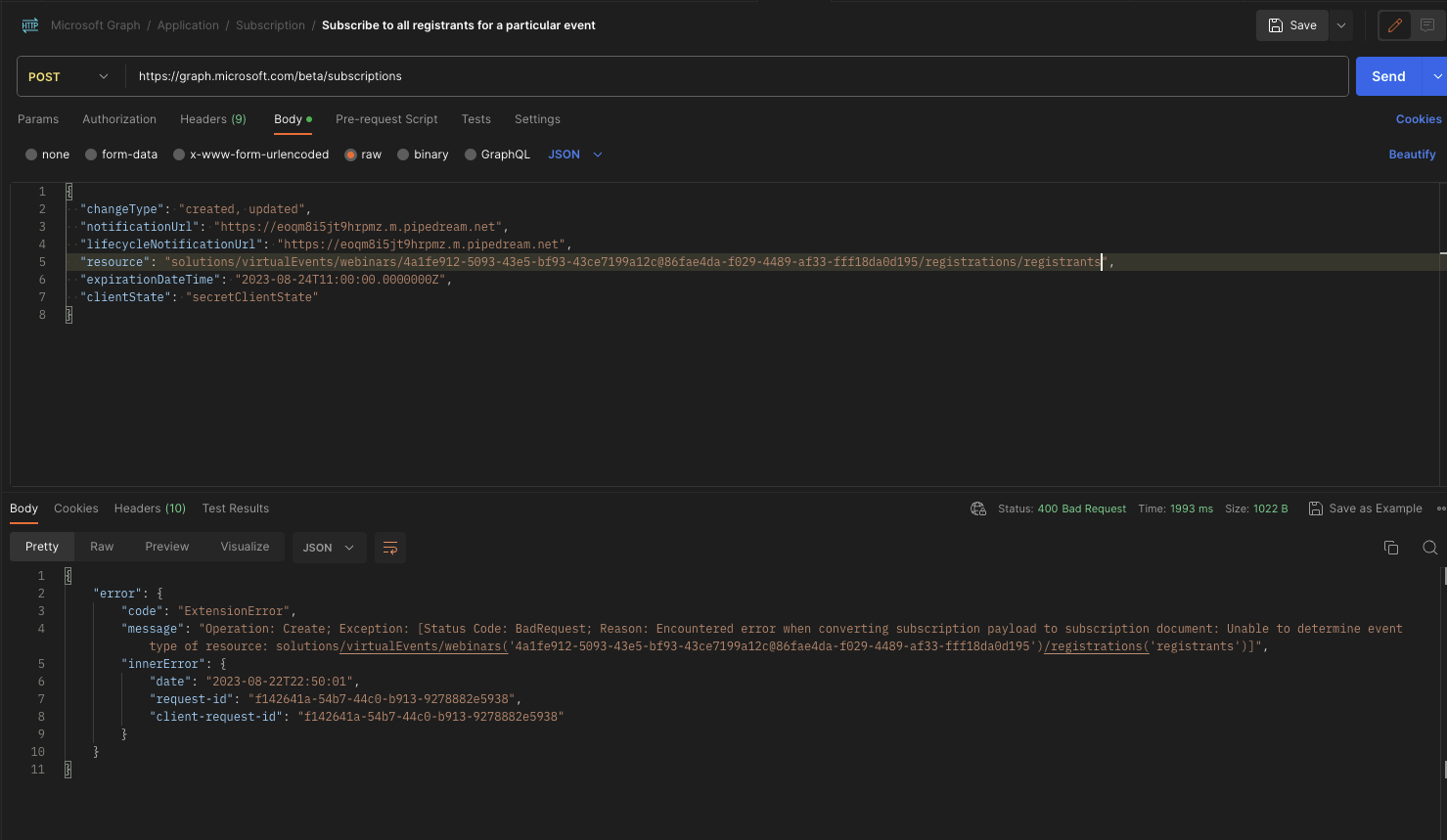This screenshot has height=840, width=1447.
Task: Switch response view to Raw
Action: coord(102,547)
